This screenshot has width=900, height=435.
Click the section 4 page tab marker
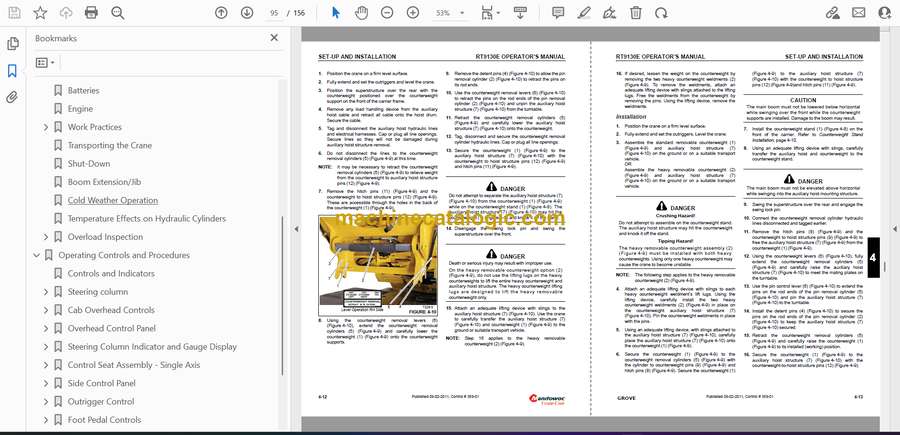click(872, 258)
